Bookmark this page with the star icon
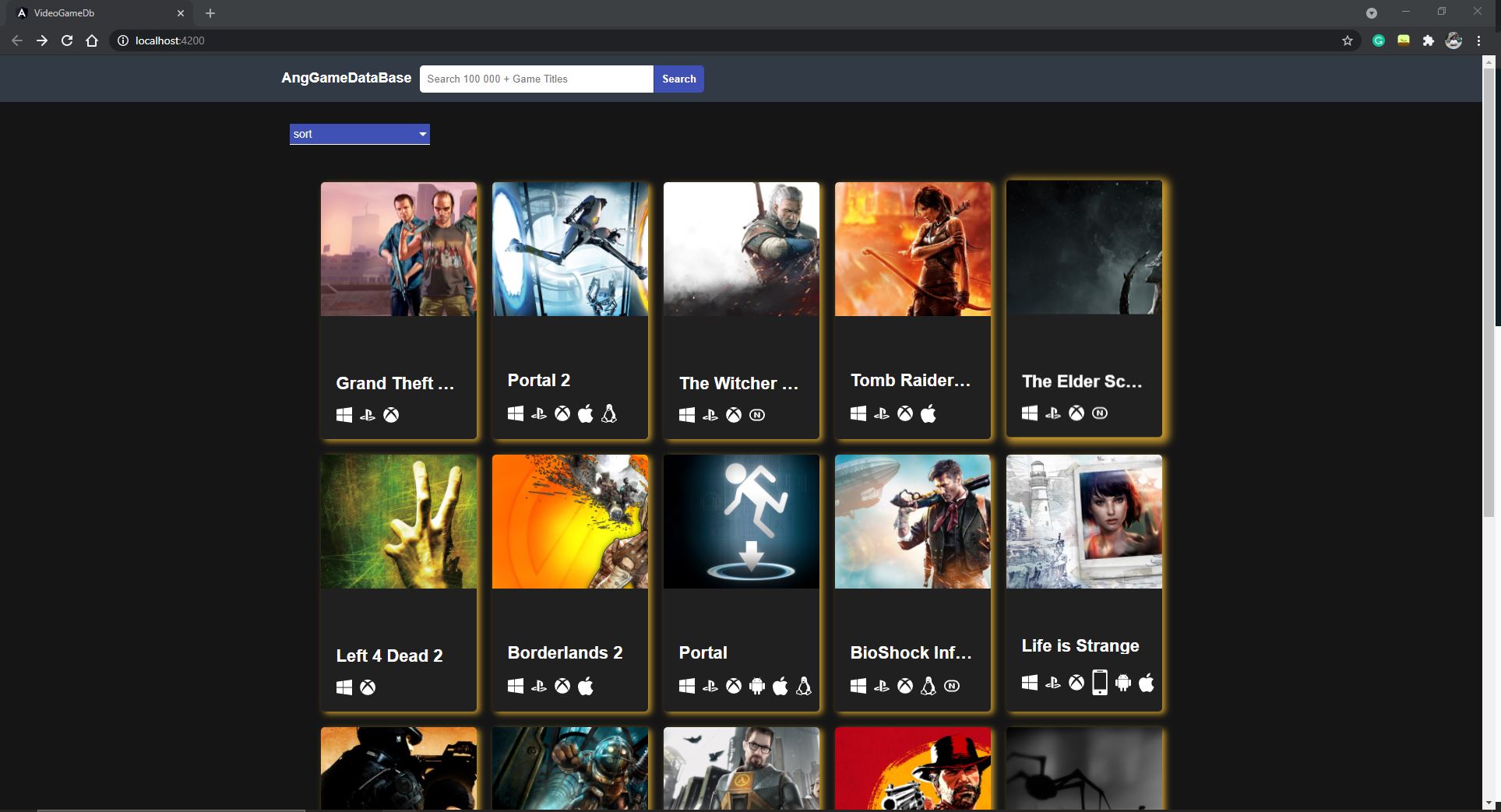 (1348, 40)
